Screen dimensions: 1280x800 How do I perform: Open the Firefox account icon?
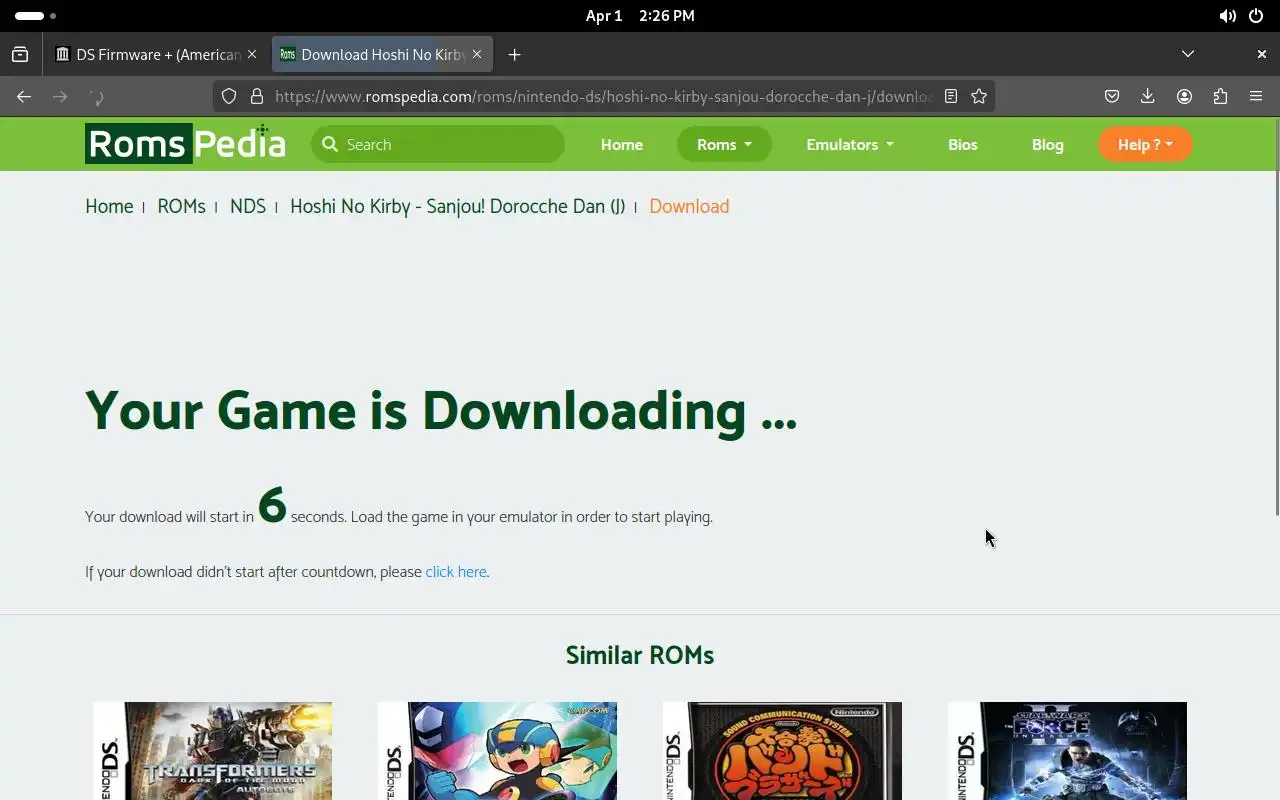coord(1184,96)
